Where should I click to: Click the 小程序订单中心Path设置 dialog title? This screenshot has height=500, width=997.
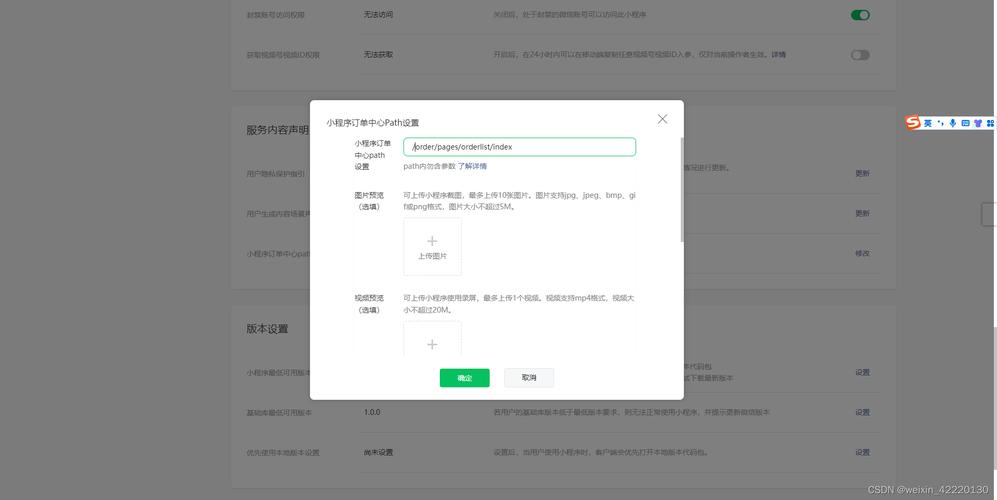(x=373, y=123)
